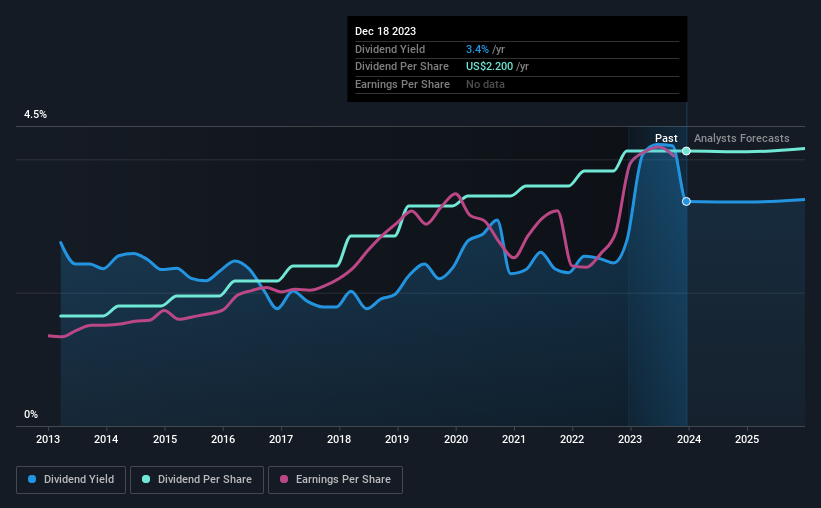The width and height of the screenshot is (821, 508).
Task: Toggle the Earnings Per Share legend button
Action: tap(335, 480)
